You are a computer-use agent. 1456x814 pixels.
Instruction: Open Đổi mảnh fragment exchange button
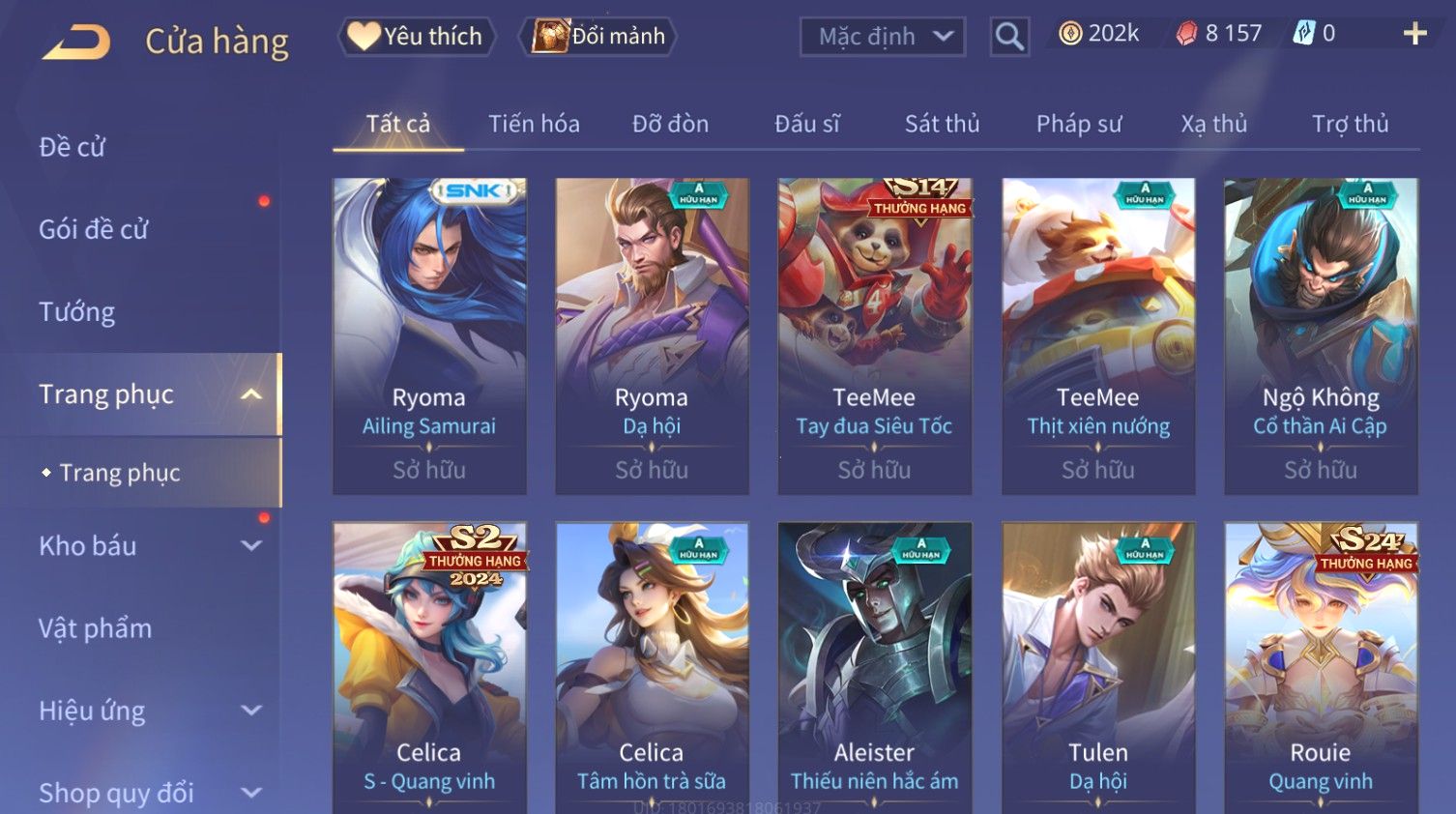coord(598,37)
